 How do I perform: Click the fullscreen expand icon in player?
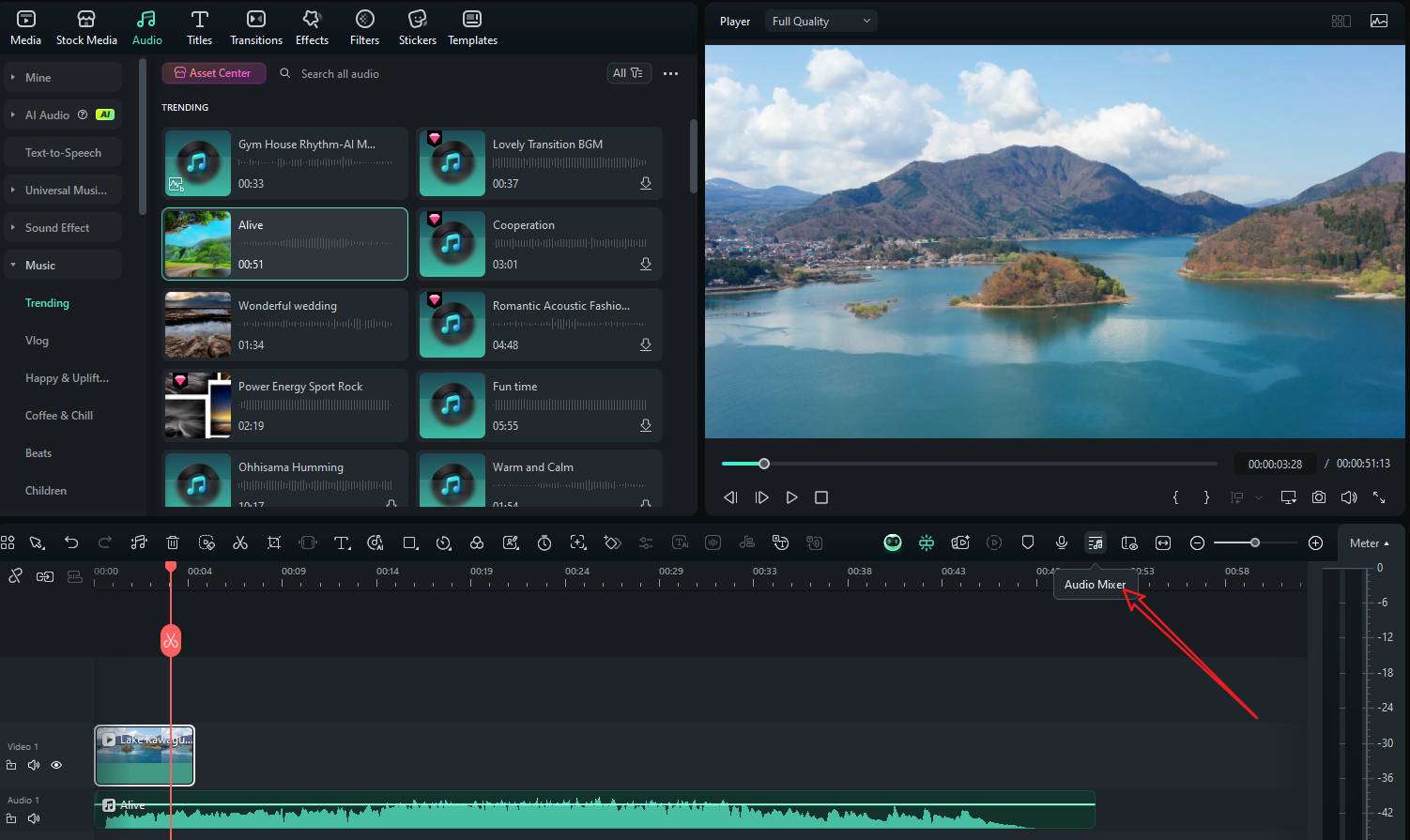(x=1379, y=497)
